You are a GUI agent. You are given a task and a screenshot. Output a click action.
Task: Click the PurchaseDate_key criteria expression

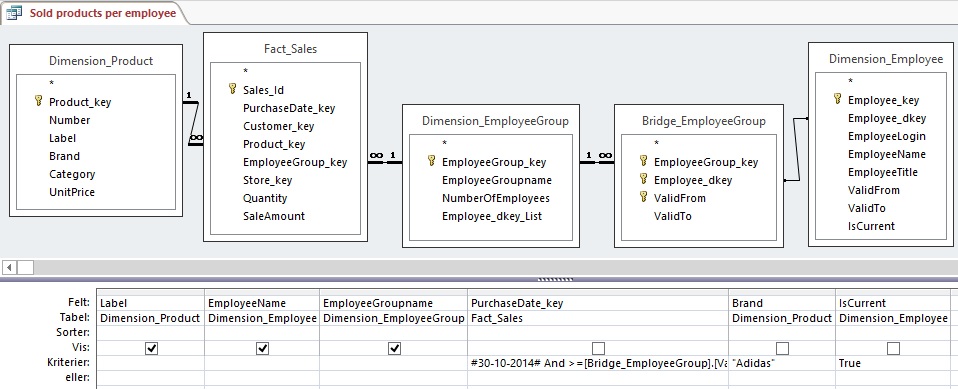[x=598, y=363]
